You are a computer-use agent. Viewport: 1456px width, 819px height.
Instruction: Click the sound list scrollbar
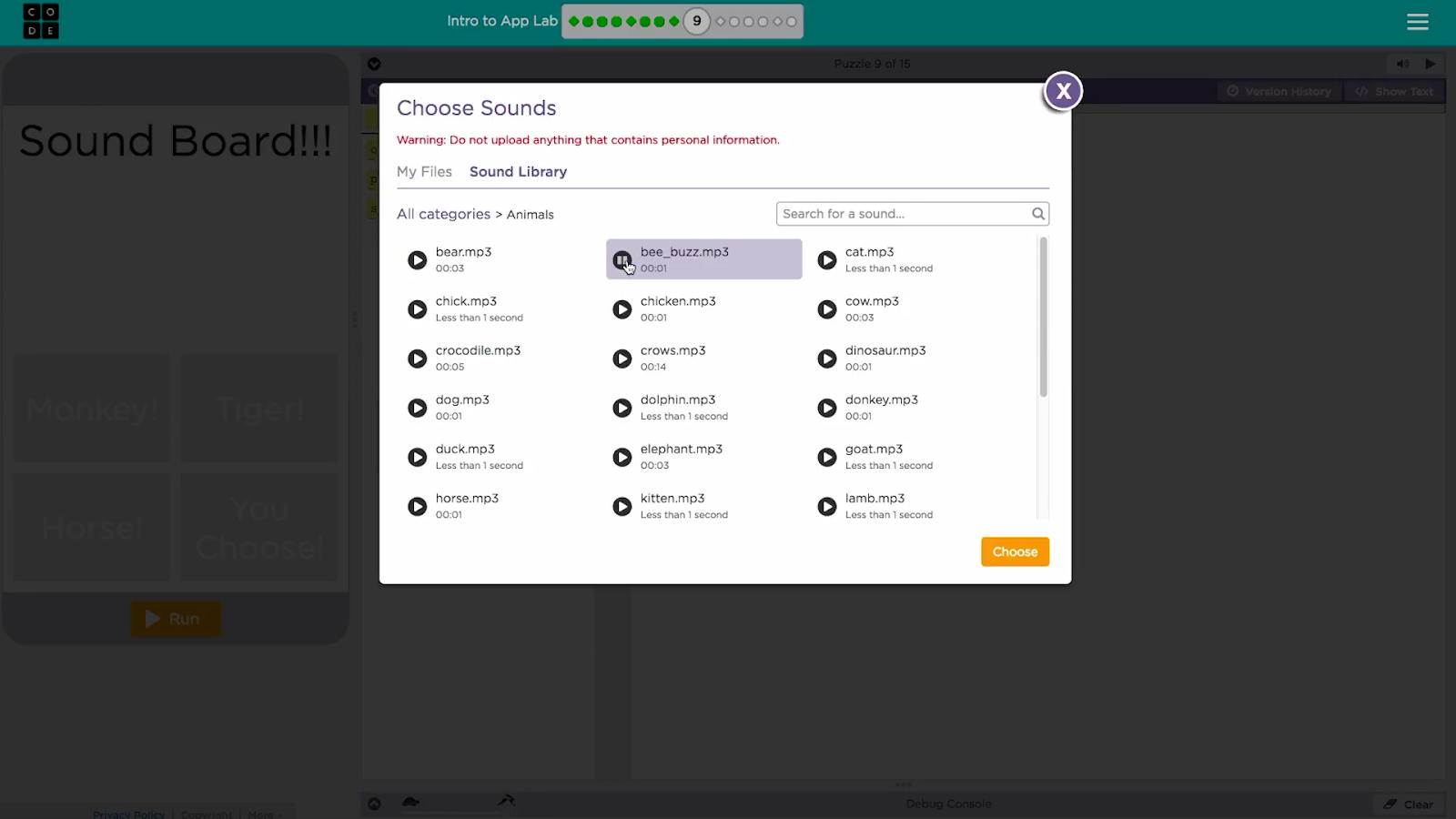point(1043,317)
